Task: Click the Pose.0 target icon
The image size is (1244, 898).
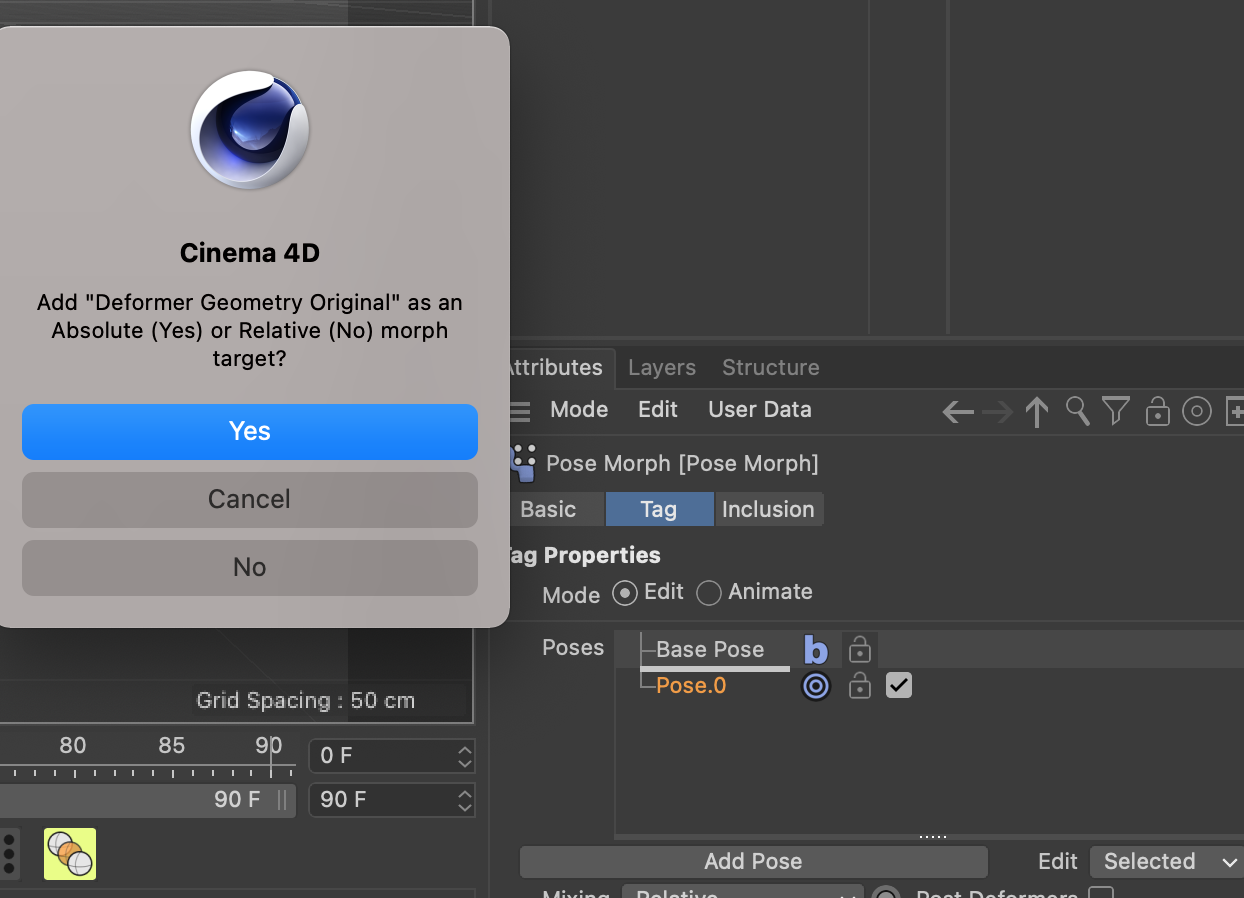Action: pyautogui.click(x=816, y=686)
